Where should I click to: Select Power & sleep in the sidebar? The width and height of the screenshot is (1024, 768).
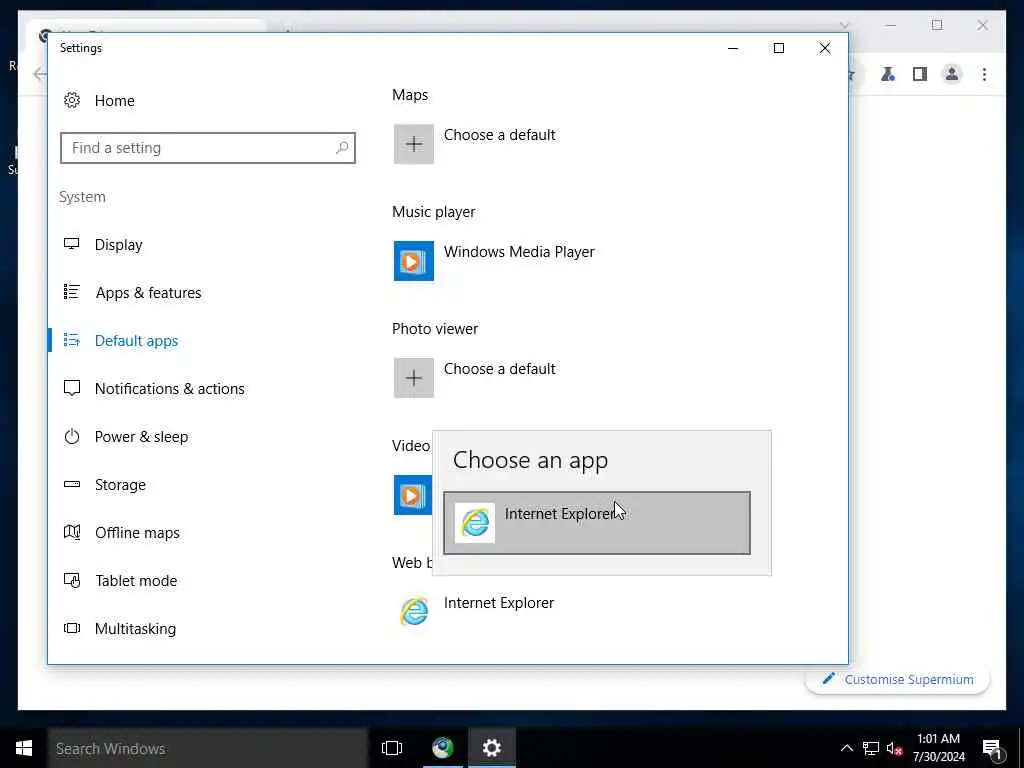(x=141, y=436)
